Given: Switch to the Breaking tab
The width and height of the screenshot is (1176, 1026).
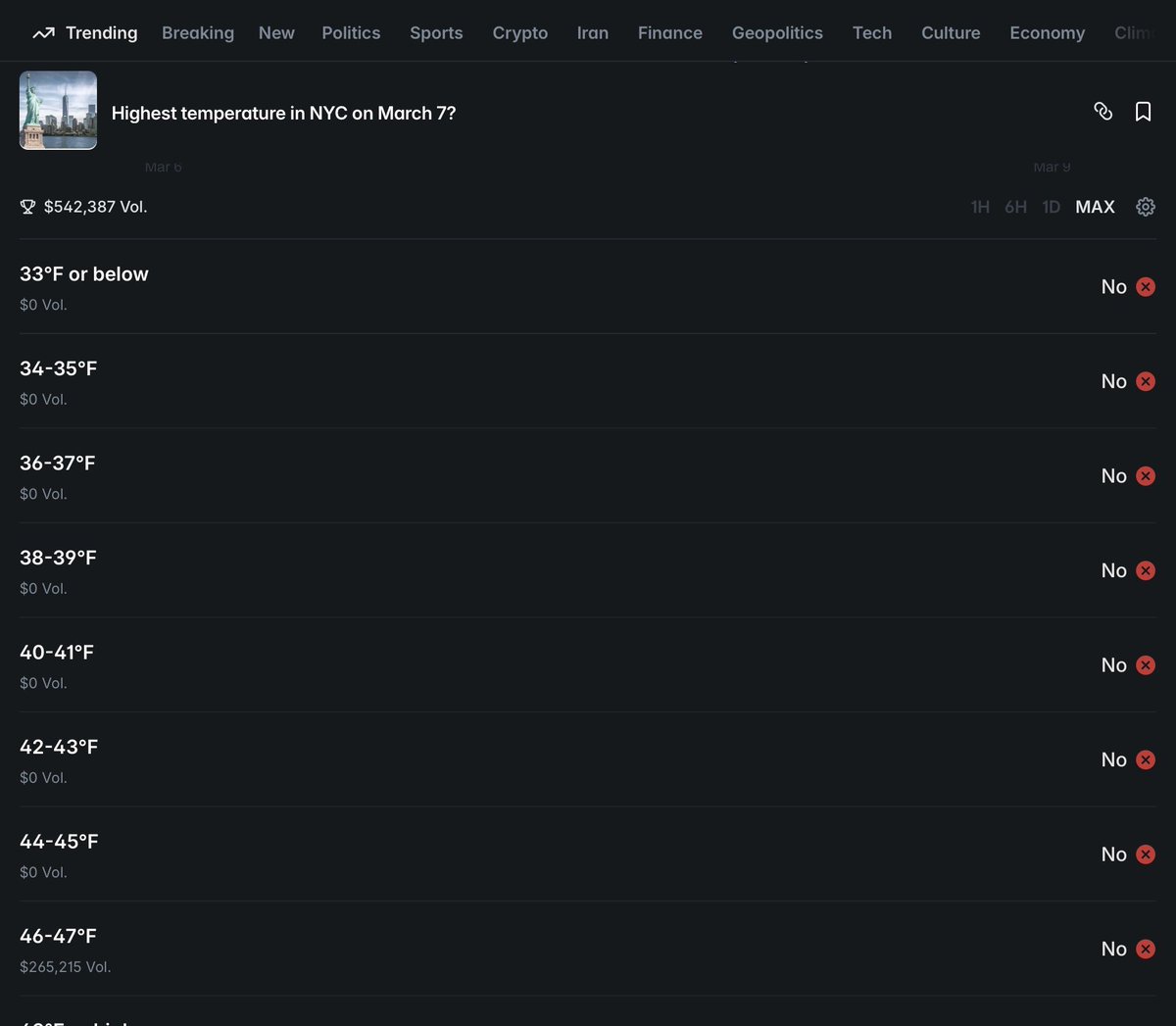Looking at the screenshot, I should (198, 32).
